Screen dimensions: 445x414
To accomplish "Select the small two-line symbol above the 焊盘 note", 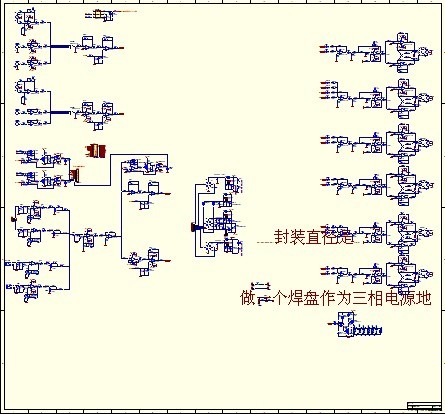I will coord(261,286).
